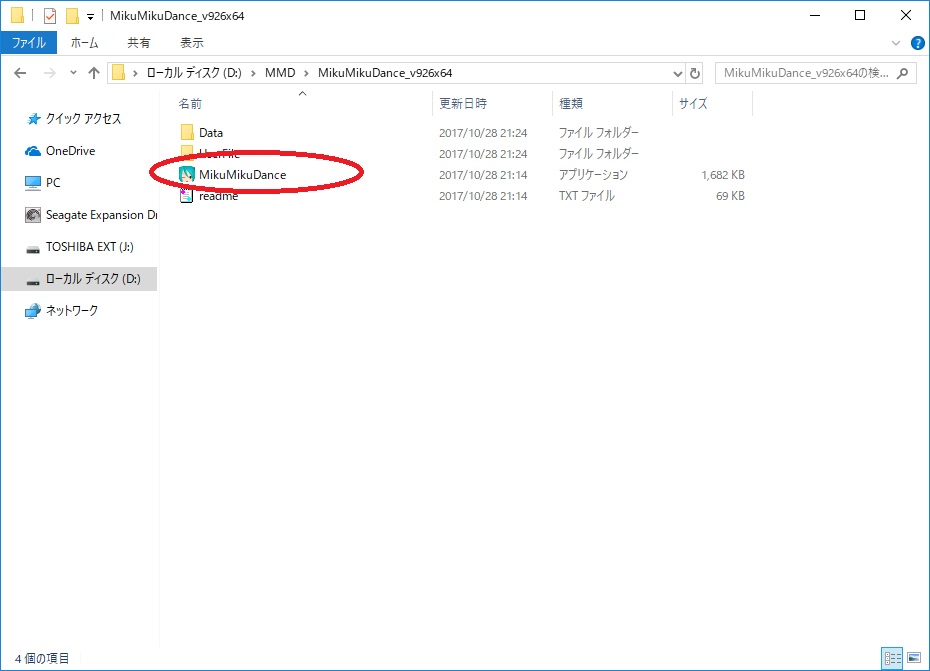The width and height of the screenshot is (930, 671).
Task: Expand breadcrumb chevron after MMD
Action: point(306,73)
